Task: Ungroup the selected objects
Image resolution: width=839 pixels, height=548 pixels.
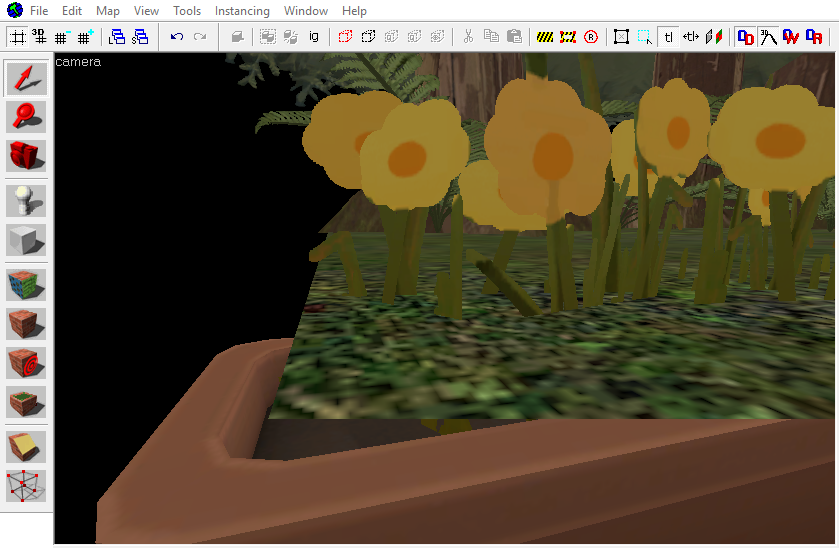Action: tap(291, 37)
